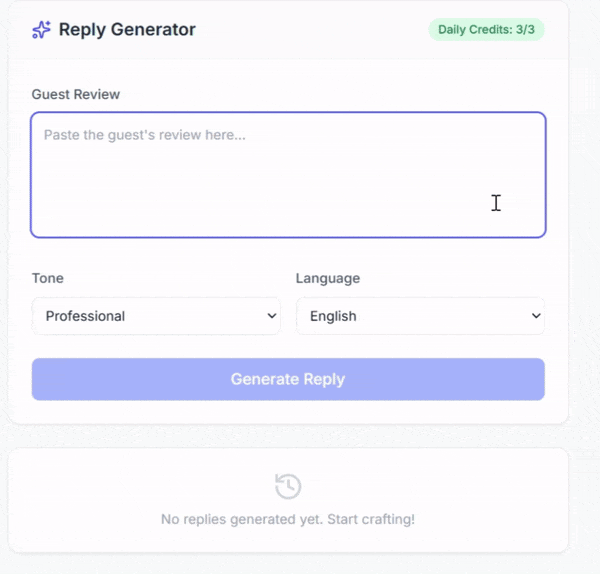Click the Reply Generator title
The width and height of the screenshot is (600, 574).
pos(127,30)
